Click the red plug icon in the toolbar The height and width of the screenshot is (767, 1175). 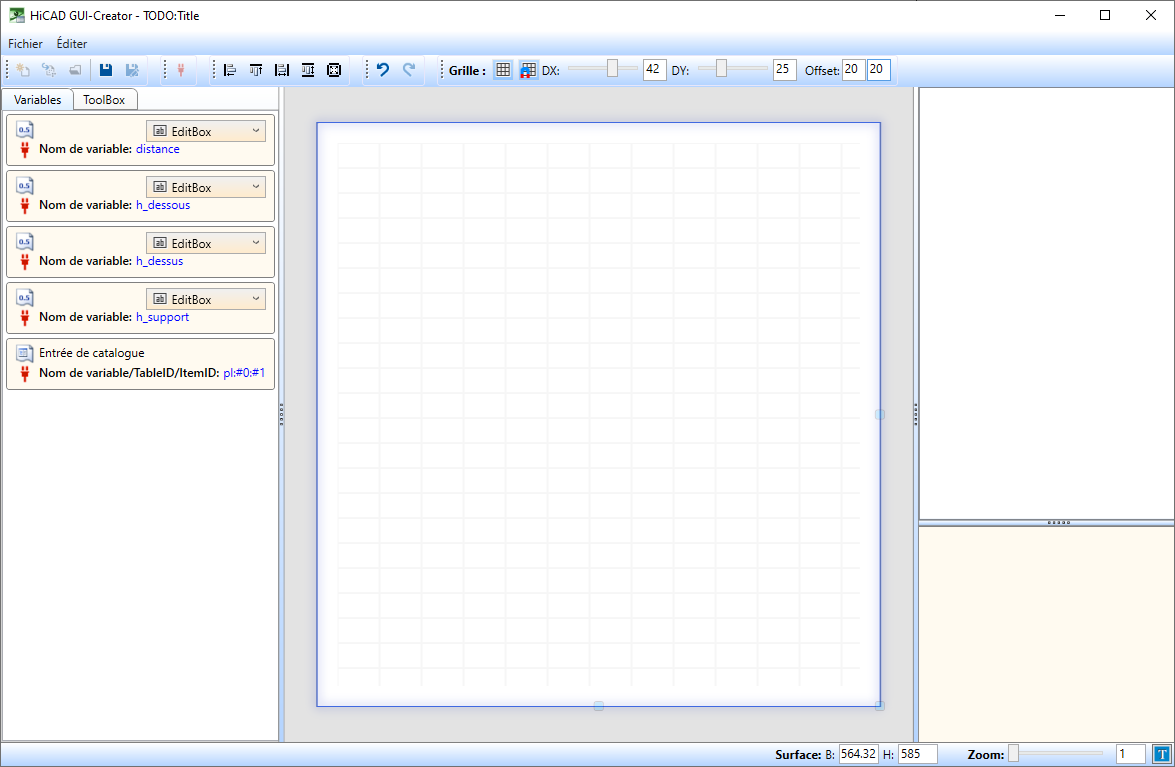[x=180, y=70]
